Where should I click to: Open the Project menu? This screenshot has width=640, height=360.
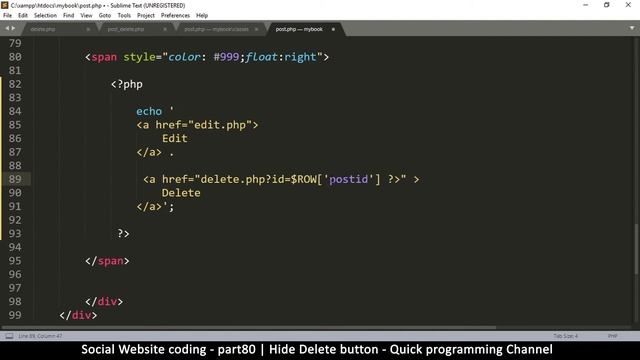[146, 16]
